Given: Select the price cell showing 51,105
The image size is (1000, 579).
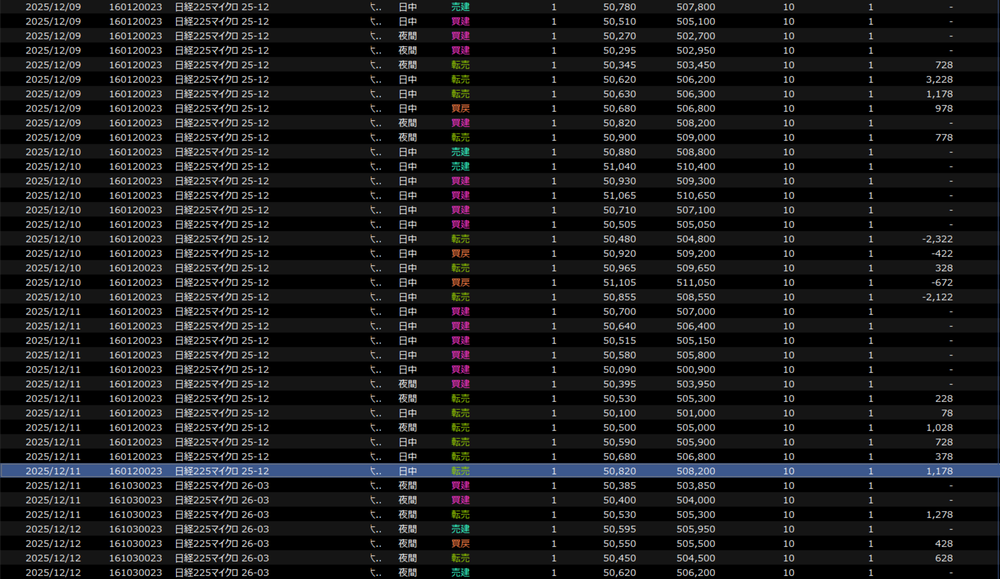Looking at the screenshot, I should click(x=619, y=283).
